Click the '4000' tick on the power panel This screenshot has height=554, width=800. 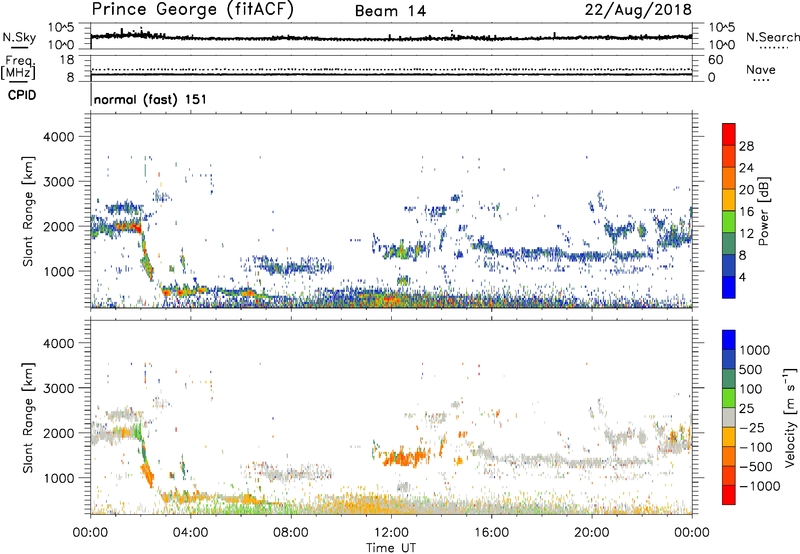pyautogui.click(x=58, y=137)
